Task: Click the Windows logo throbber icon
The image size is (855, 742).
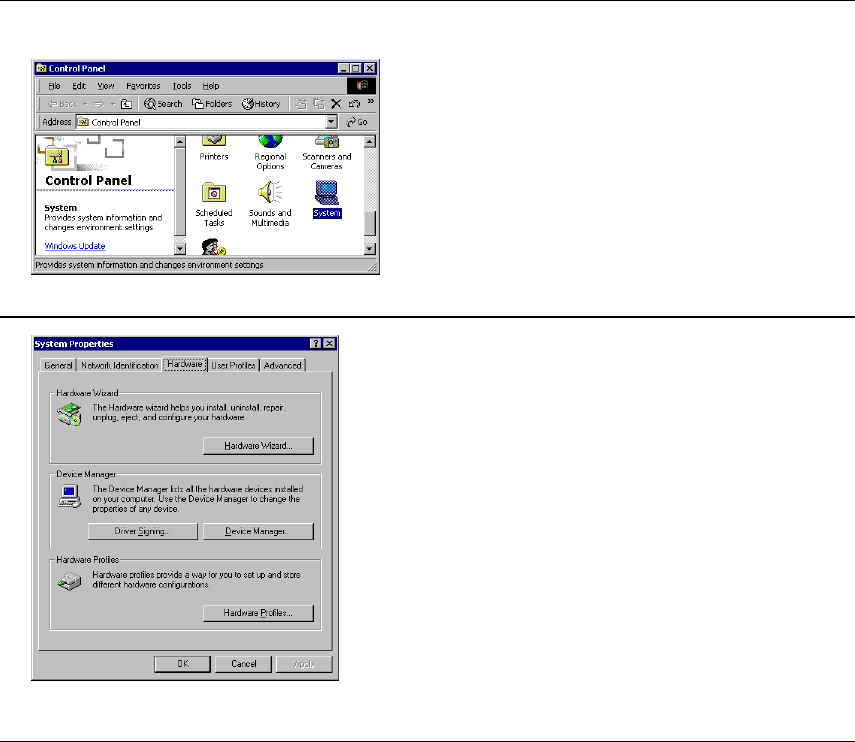Action: (361, 86)
